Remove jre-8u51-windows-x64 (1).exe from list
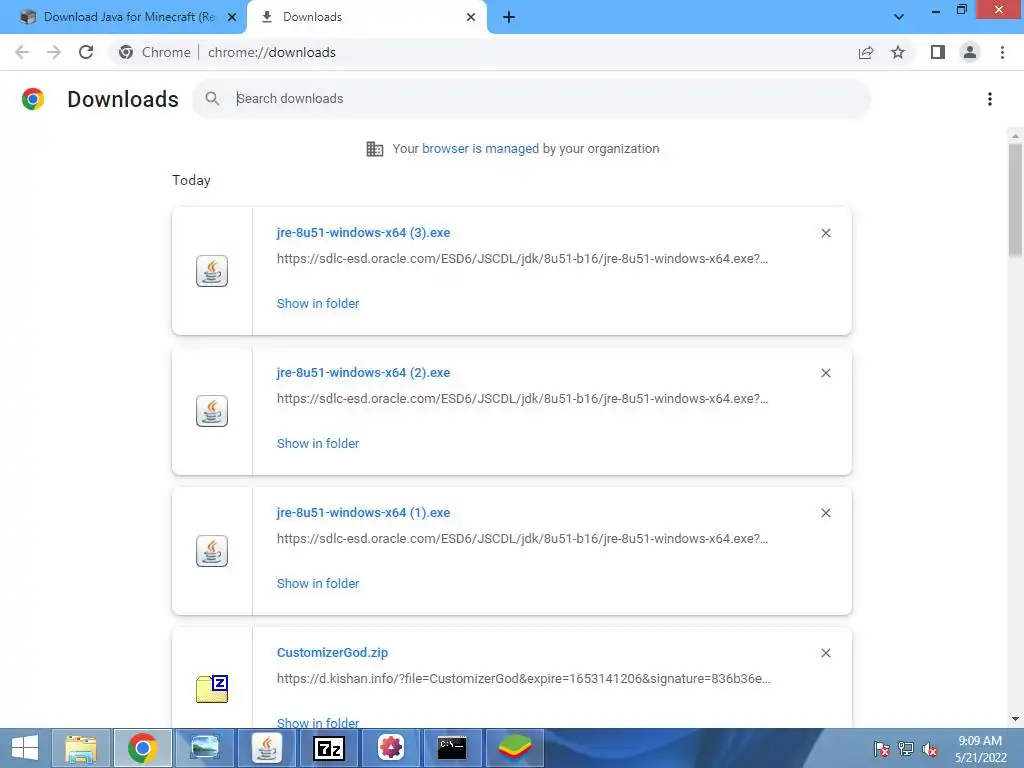Screen dimensions: 1024x768 (826, 513)
